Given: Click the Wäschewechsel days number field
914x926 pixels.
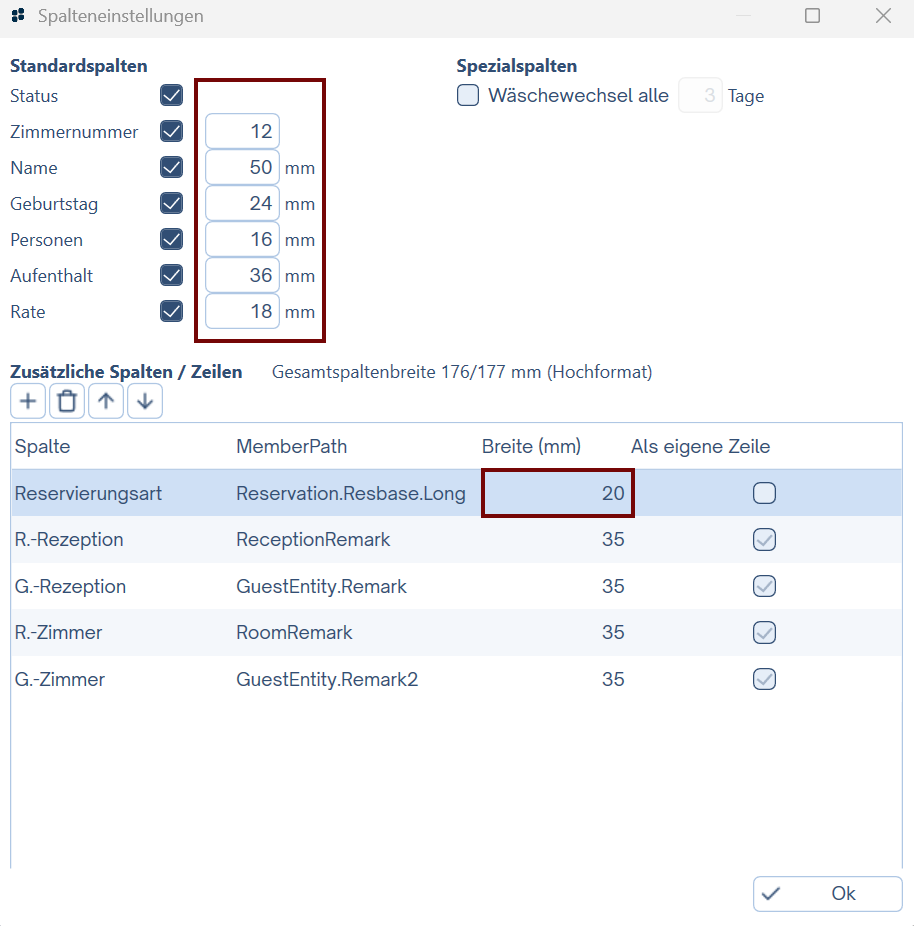Looking at the screenshot, I should pyautogui.click(x=700, y=96).
